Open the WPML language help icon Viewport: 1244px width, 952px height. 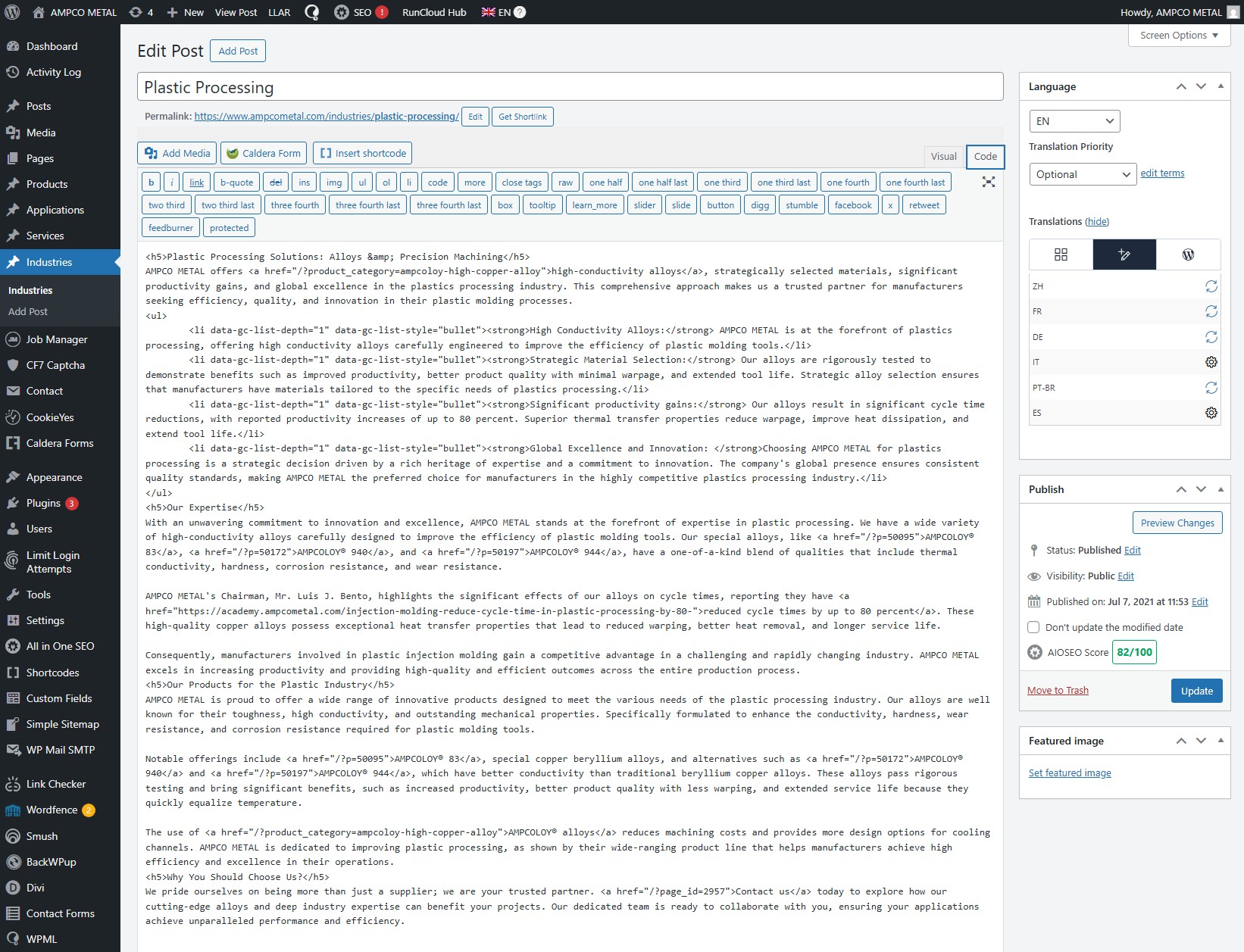tap(520, 12)
